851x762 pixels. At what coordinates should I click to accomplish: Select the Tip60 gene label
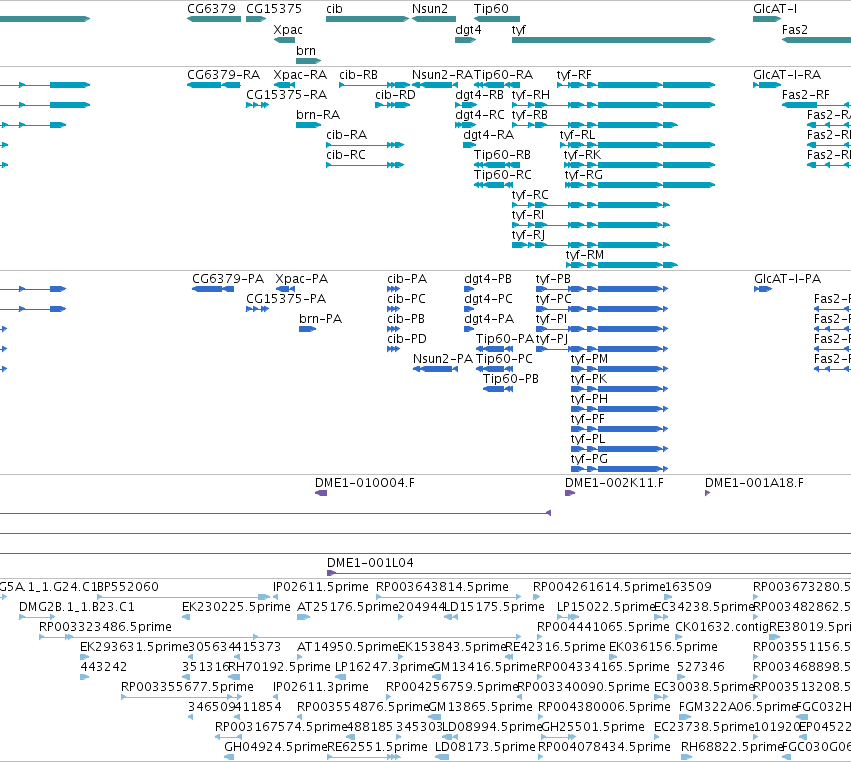491,9
